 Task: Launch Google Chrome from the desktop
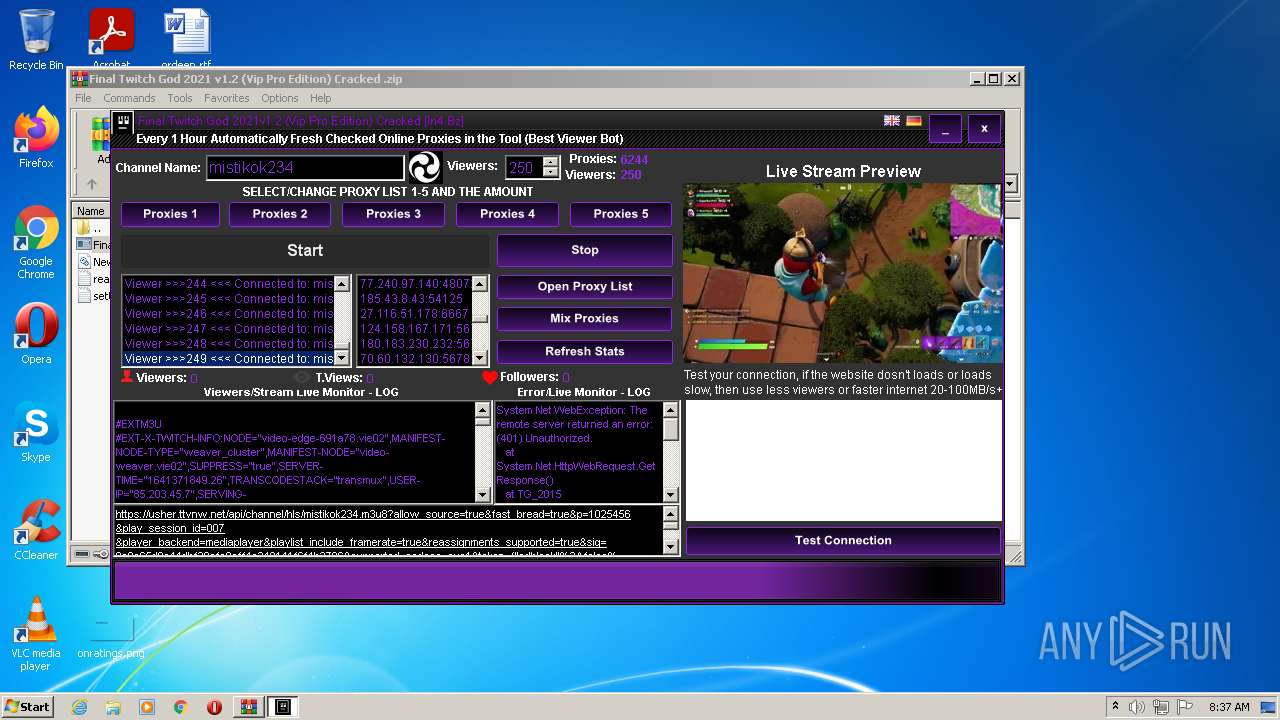(x=36, y=242)
